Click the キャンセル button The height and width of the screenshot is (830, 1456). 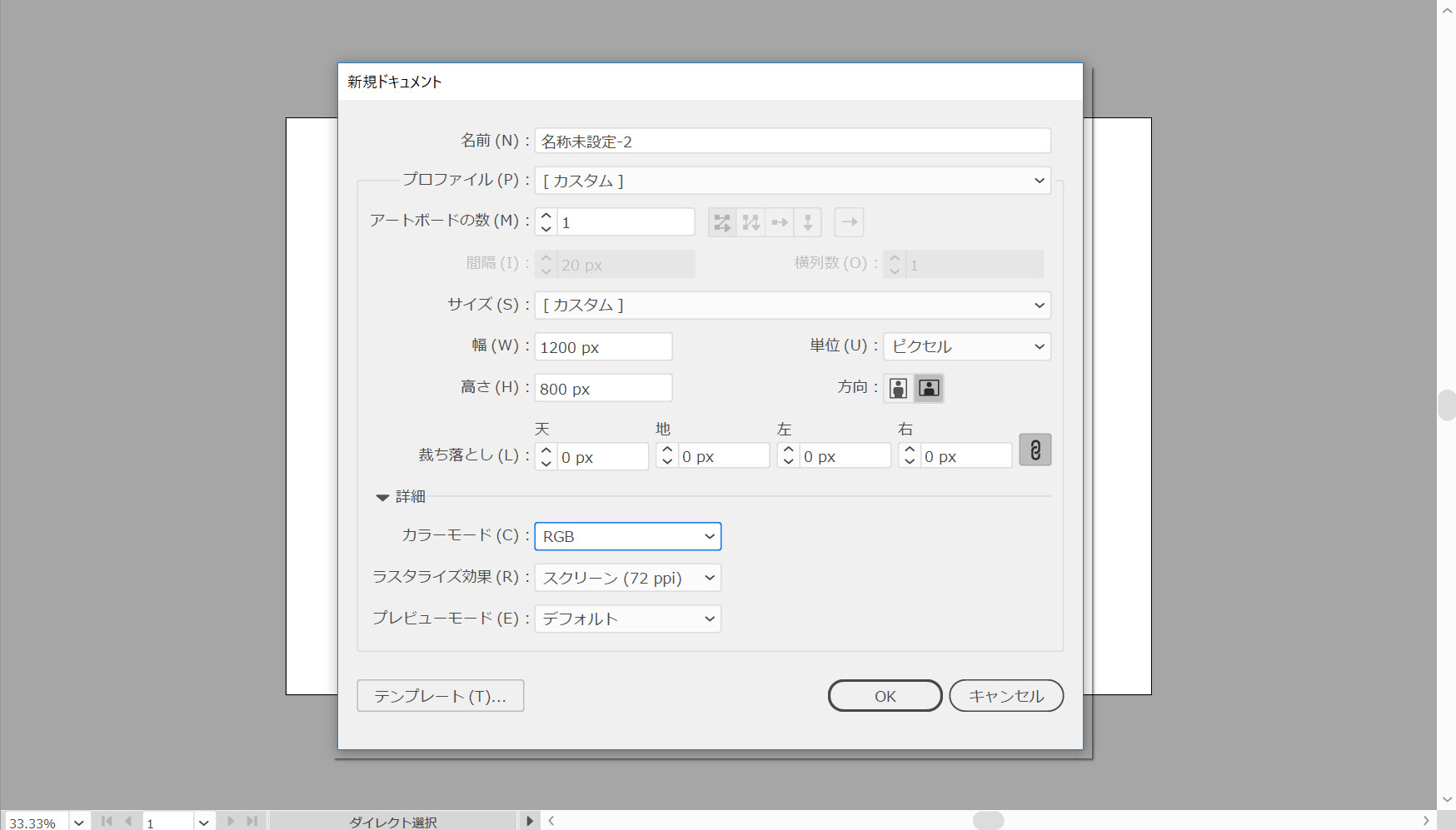pos(1005,696)
